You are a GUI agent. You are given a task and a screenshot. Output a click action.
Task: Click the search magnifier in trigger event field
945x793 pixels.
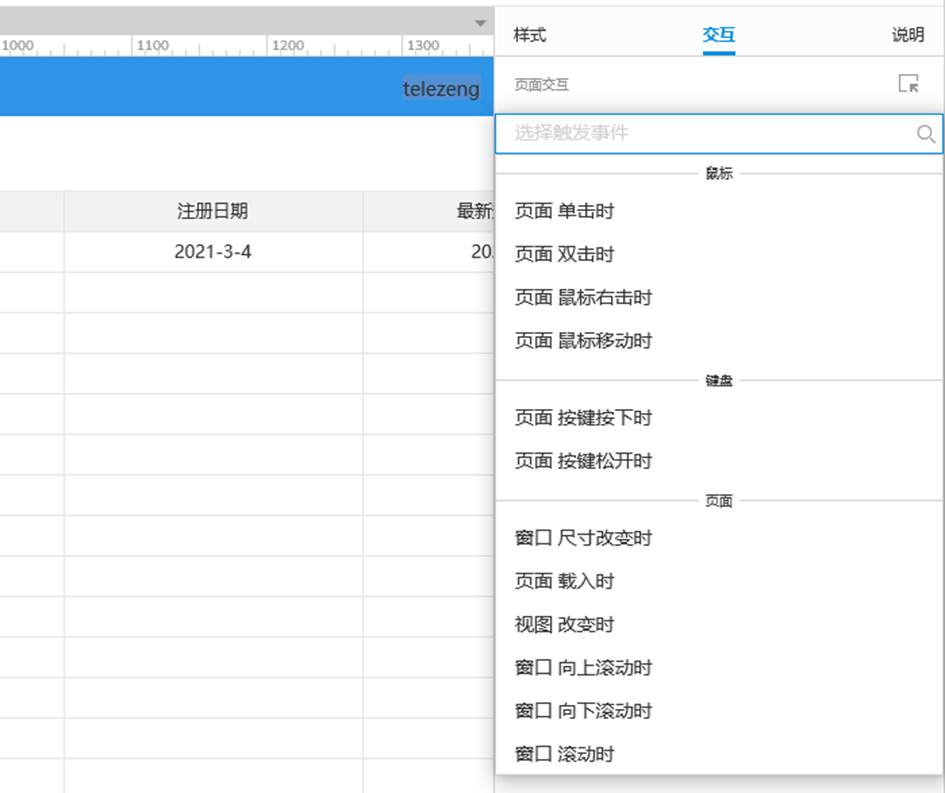point(926,134)
